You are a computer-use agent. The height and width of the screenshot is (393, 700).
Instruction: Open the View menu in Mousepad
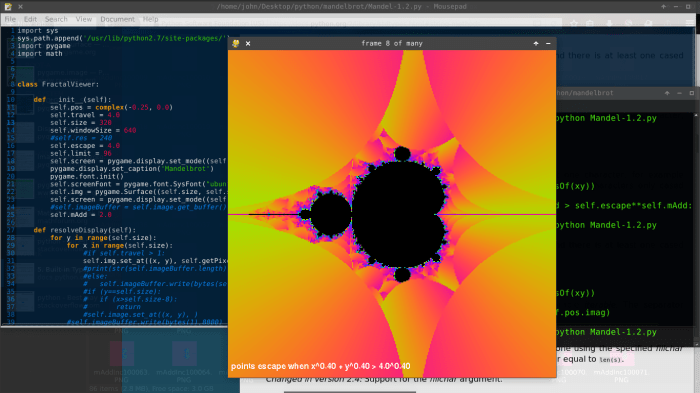pos(83,19)
